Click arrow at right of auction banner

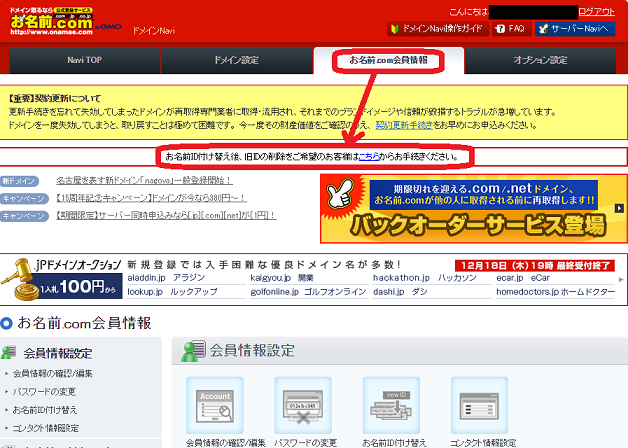(621, 279)
